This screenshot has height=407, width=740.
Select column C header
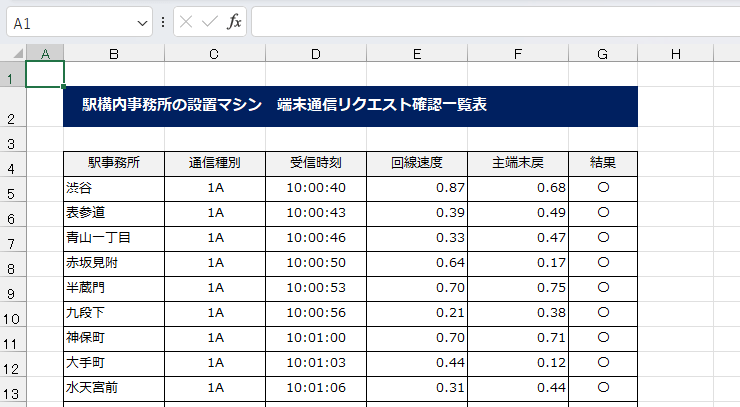(x=215, y=53)
